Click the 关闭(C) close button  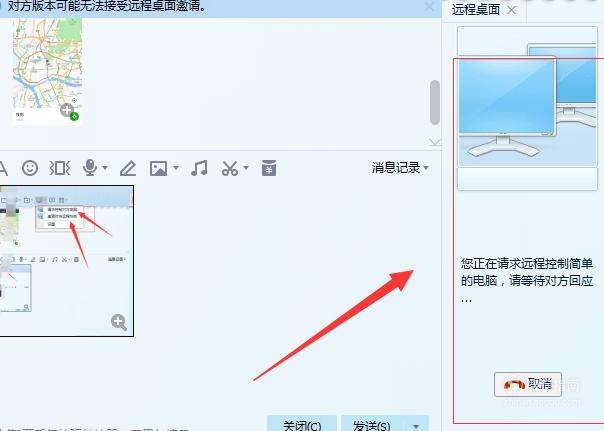[302, 424]
